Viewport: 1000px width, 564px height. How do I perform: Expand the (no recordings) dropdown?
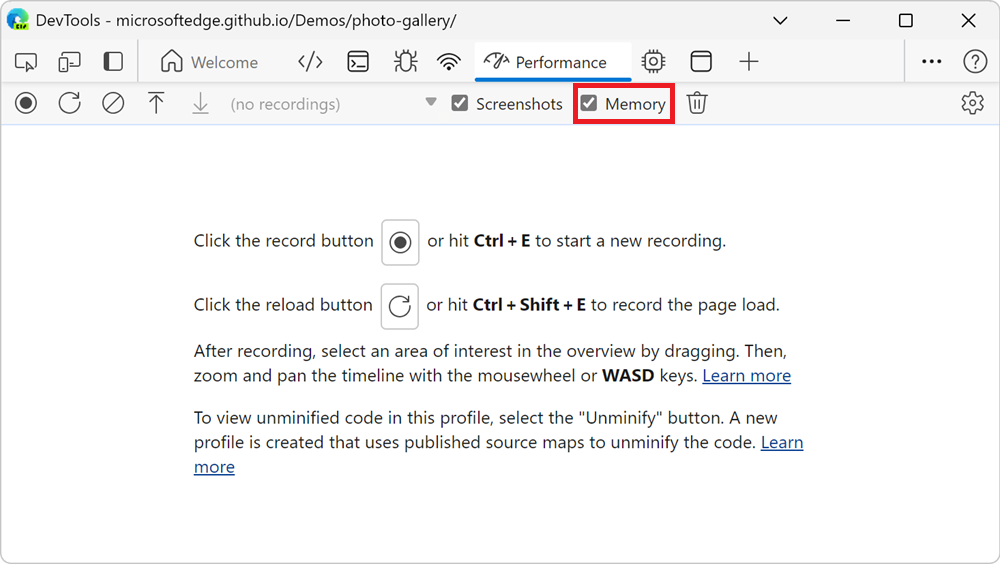(333, 103)
